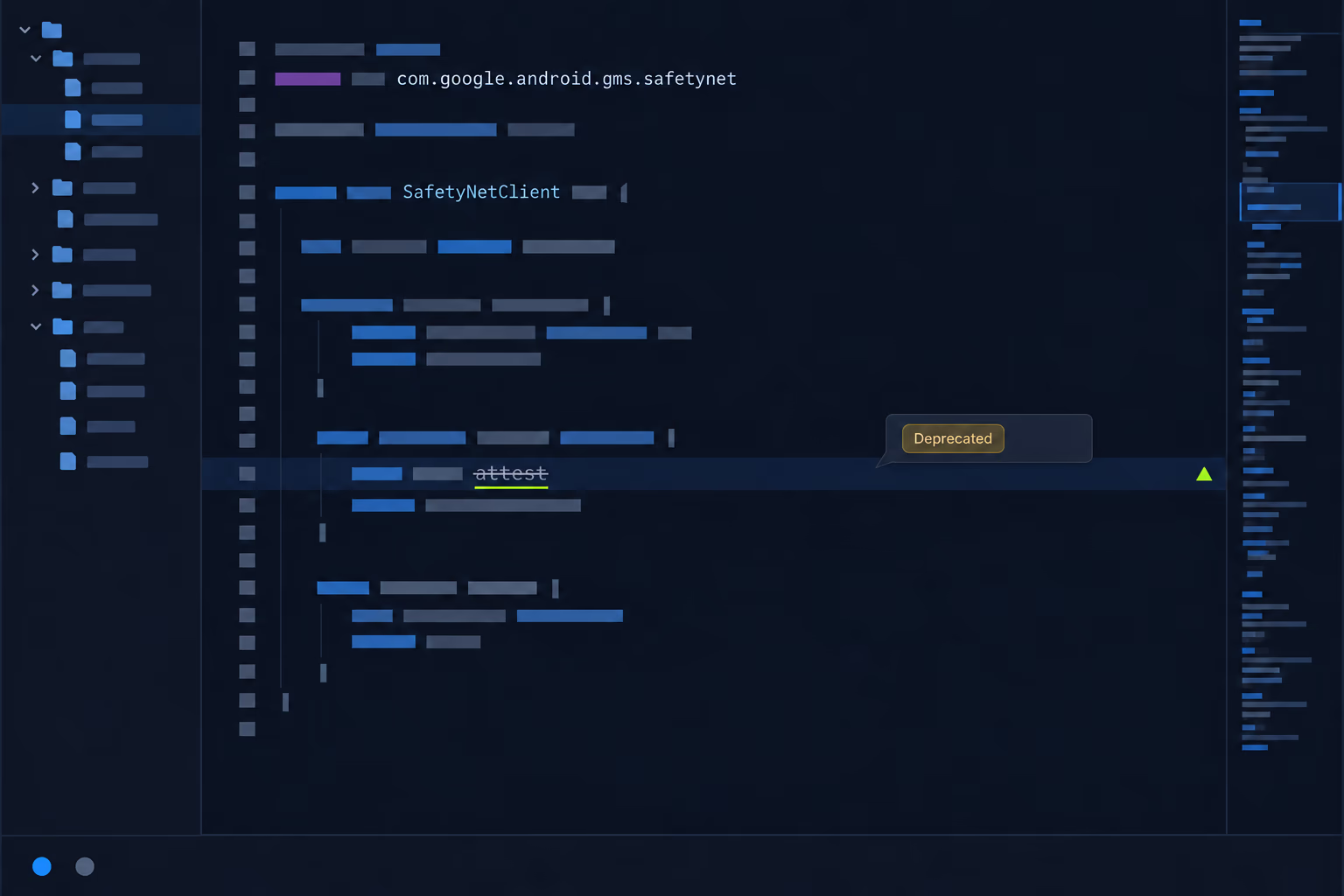Screen dimensions: 1344x896
Task: Expand the first collapsed folder in the tree
Action: point(35,187)
